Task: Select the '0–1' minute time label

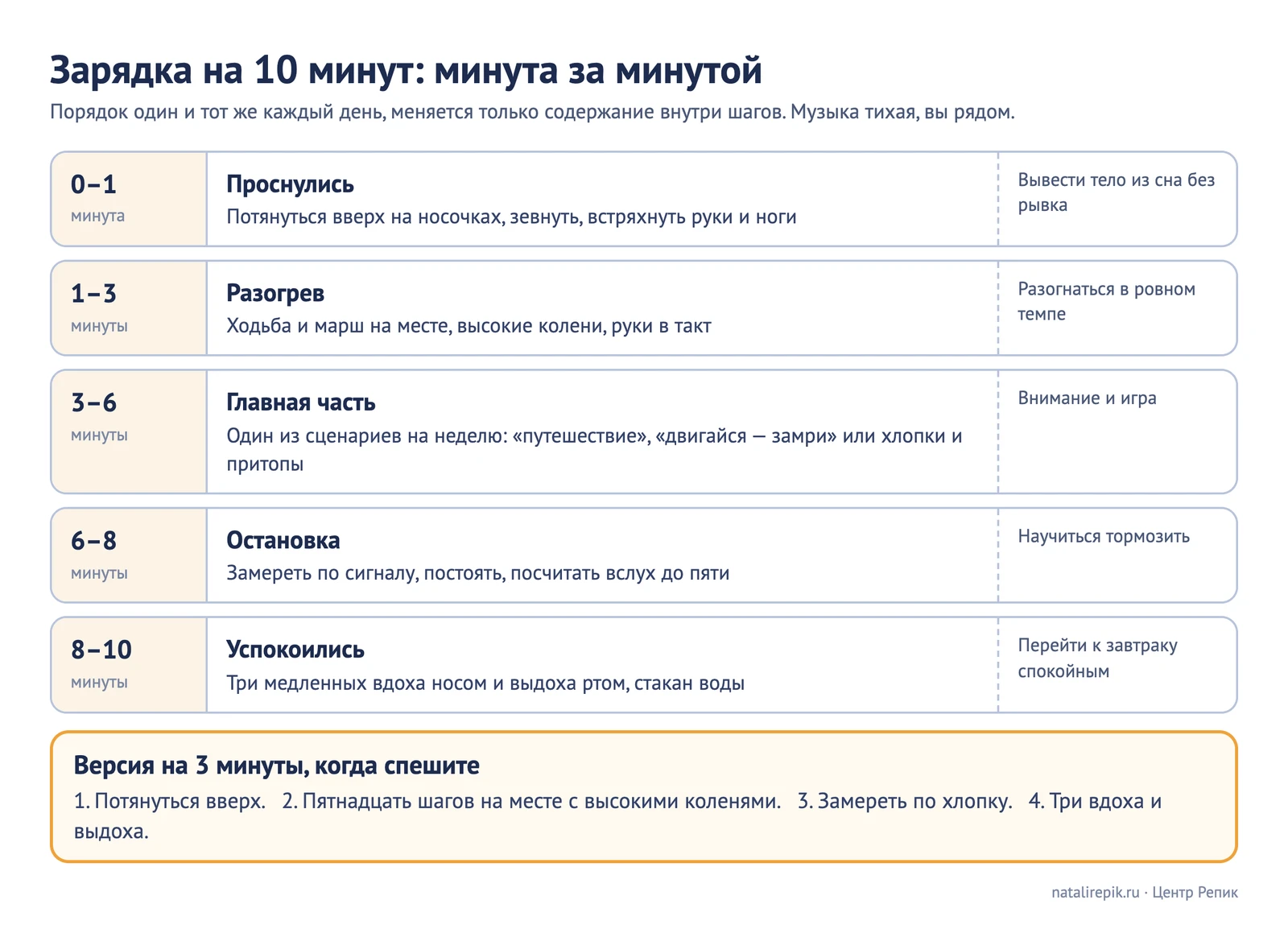Action: point(93,184)
